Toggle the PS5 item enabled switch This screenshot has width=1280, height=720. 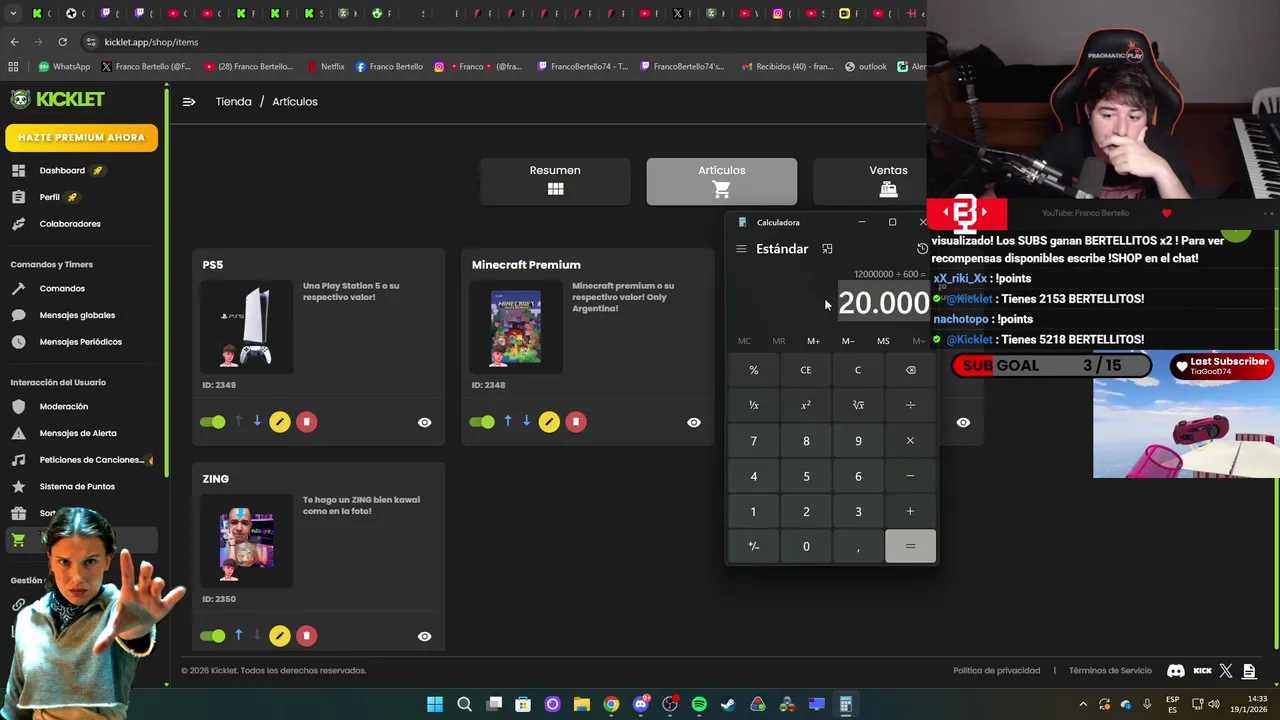point(213,422)
